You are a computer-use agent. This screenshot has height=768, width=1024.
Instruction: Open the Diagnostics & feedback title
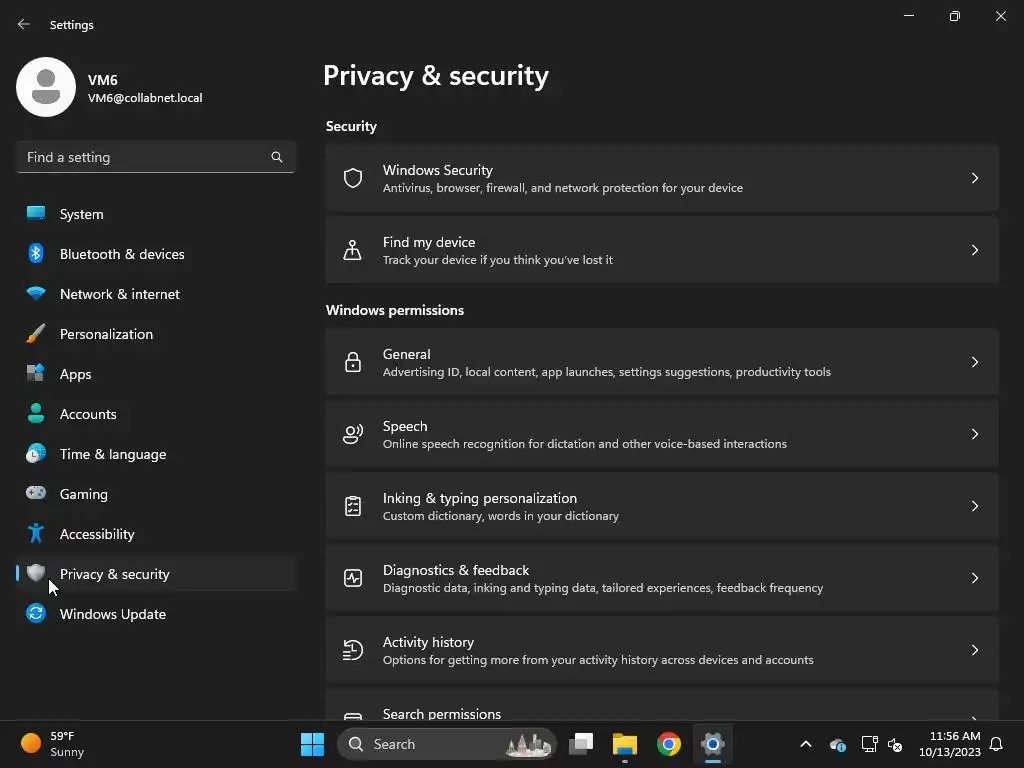[456, 570]
